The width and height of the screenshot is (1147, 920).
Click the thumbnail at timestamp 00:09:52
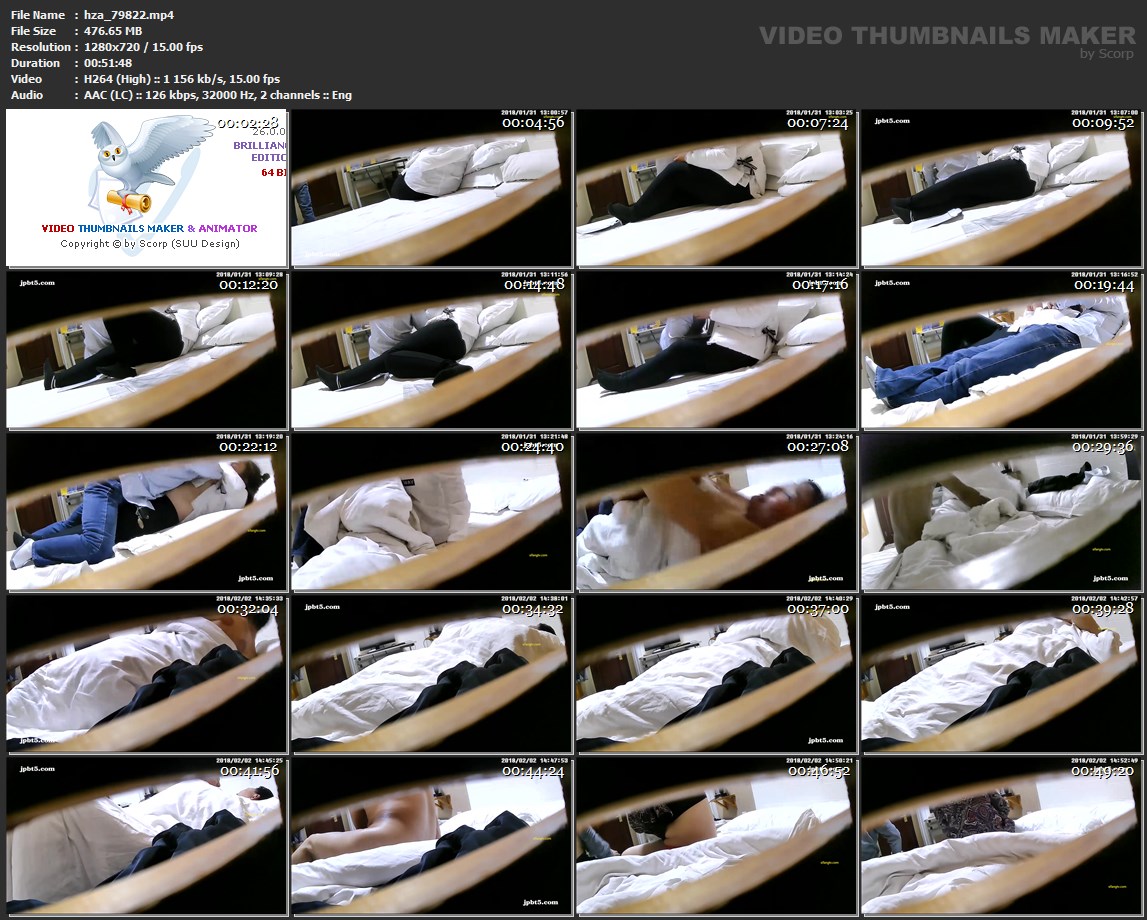(1001, 188)
